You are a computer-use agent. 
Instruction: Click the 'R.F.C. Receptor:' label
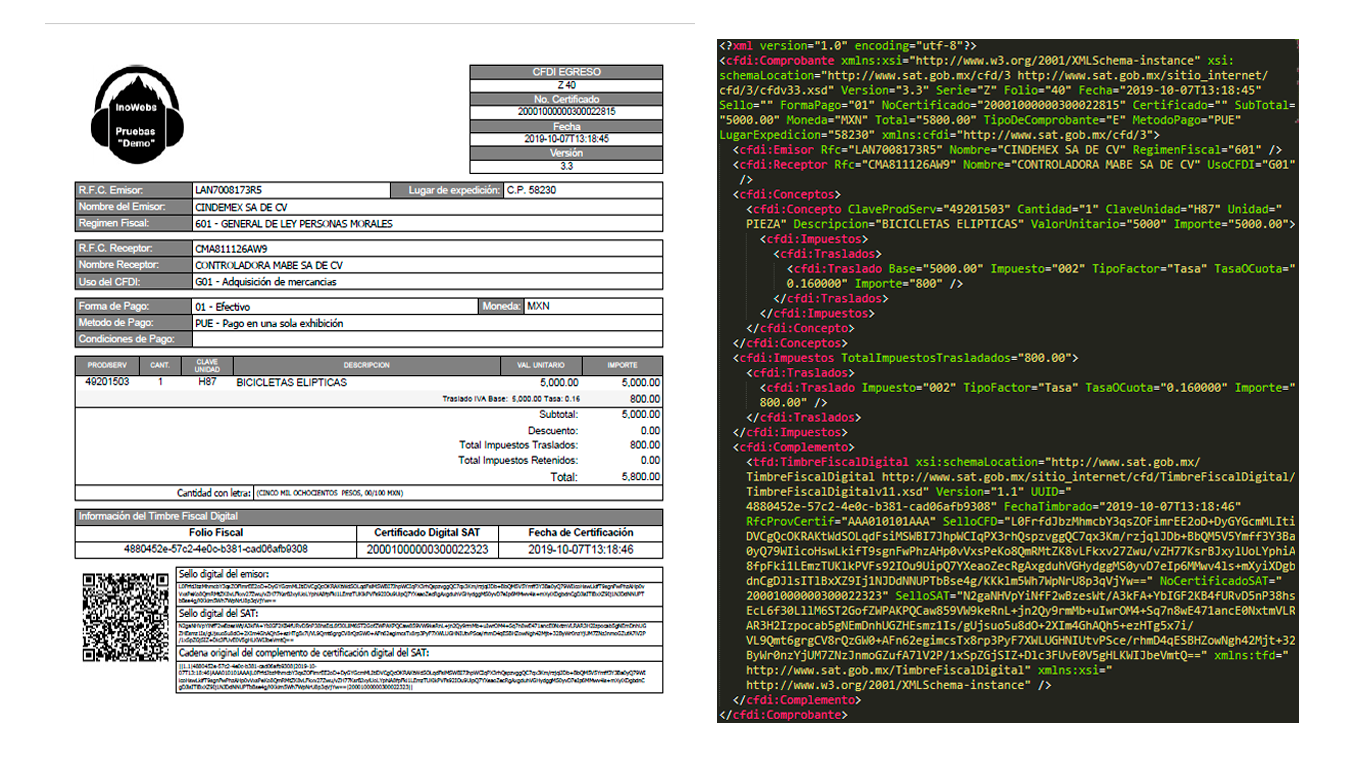point(115,248)
